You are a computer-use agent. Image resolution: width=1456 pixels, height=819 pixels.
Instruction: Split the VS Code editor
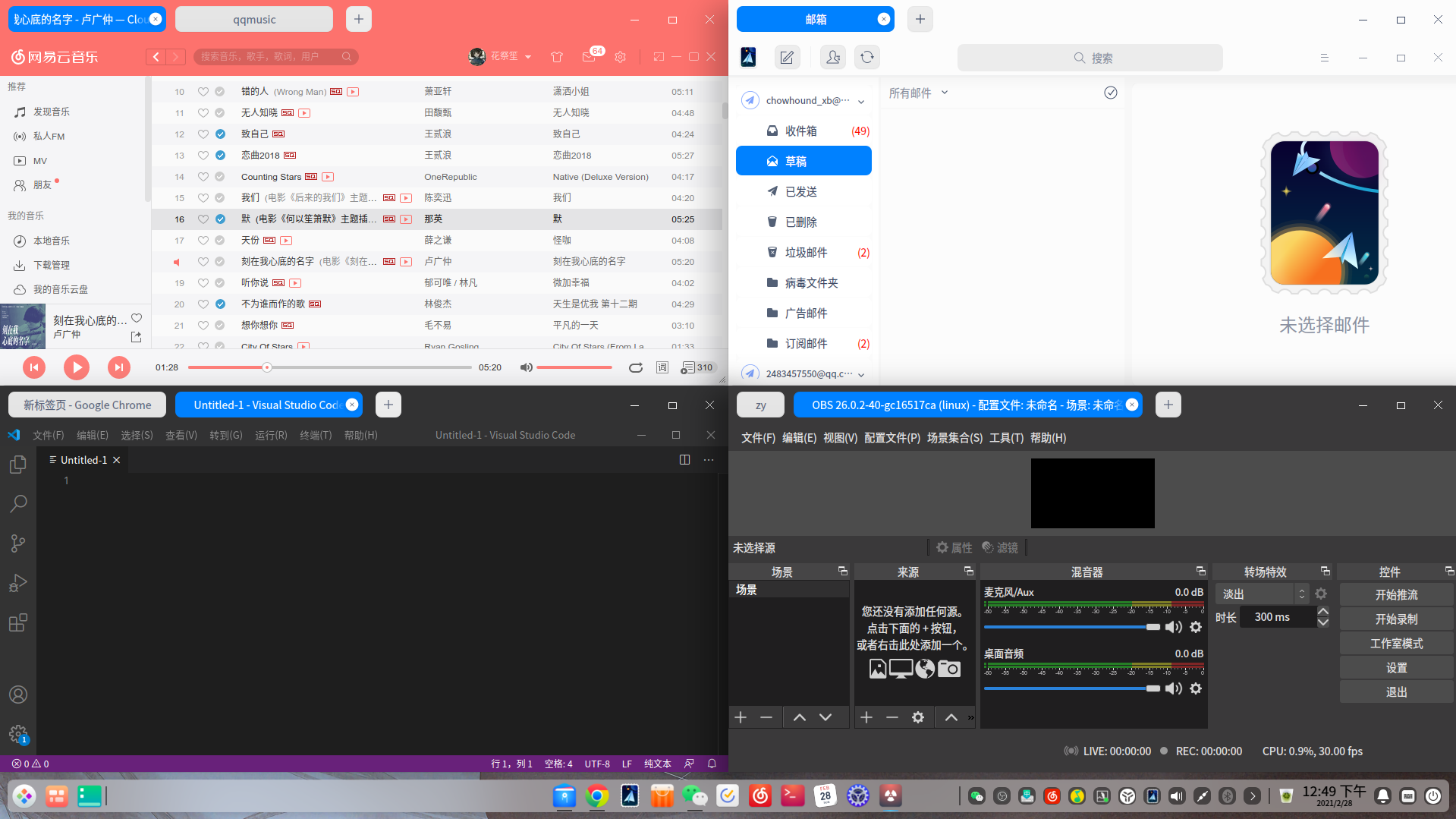click(684, 460)
